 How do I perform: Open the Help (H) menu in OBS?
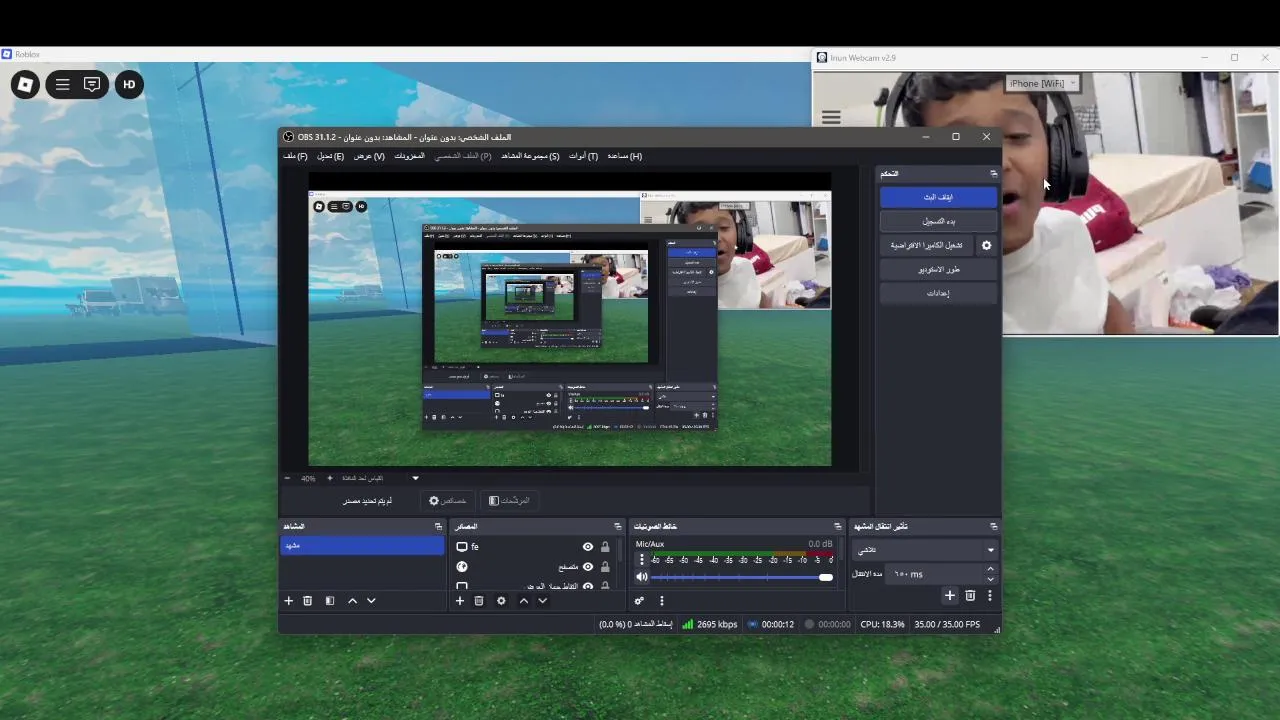tap(624, 156)
